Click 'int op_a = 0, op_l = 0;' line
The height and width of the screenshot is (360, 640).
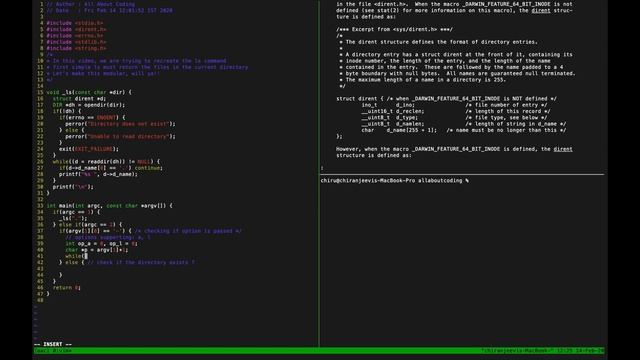[102, 244]
